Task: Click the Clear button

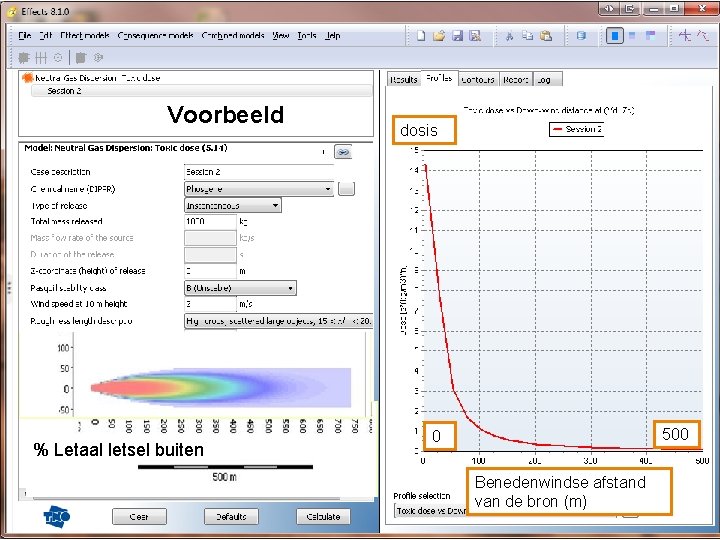Action: [x=139, y=517]
